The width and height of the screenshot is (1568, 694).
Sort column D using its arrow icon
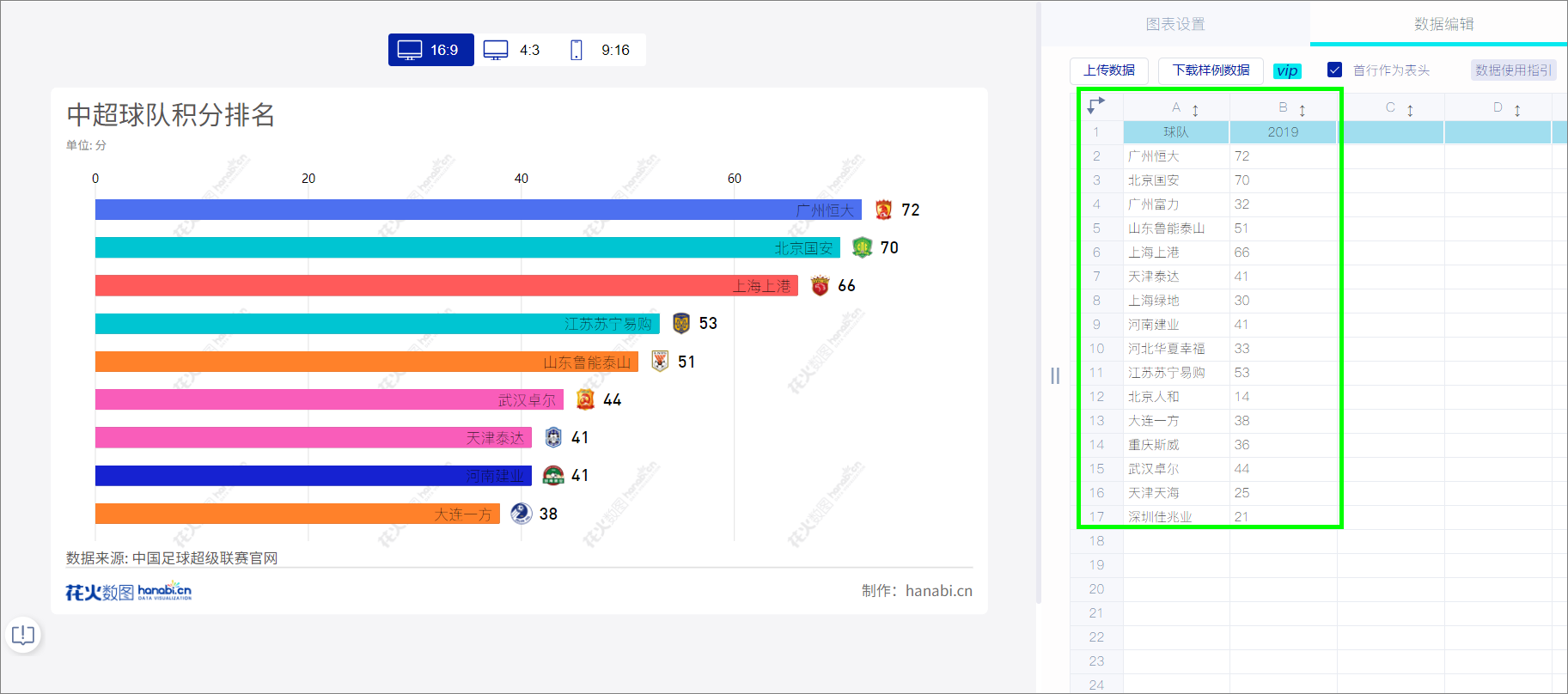point(1517,110)
